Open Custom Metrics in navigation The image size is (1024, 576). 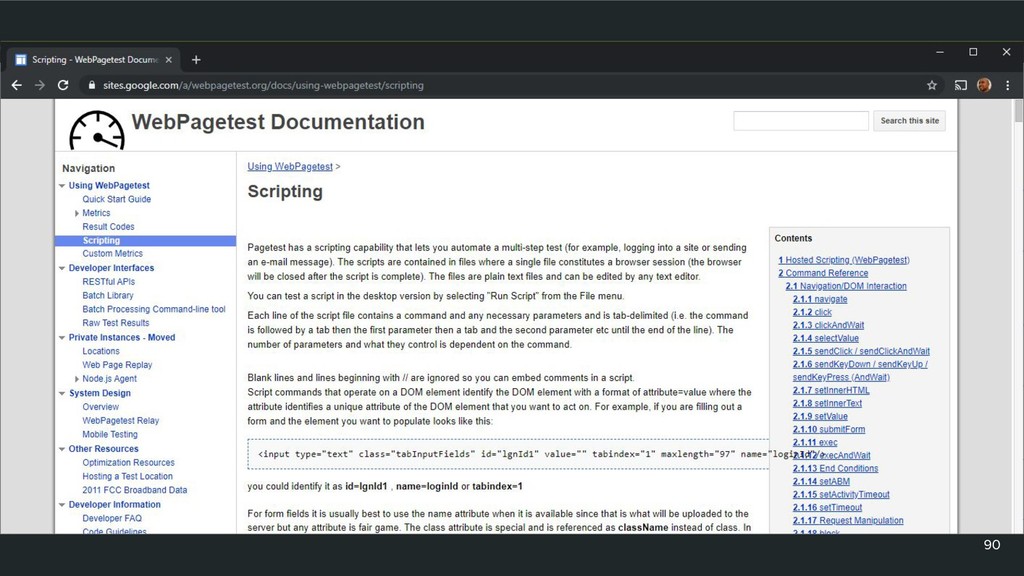coord(112,253)
